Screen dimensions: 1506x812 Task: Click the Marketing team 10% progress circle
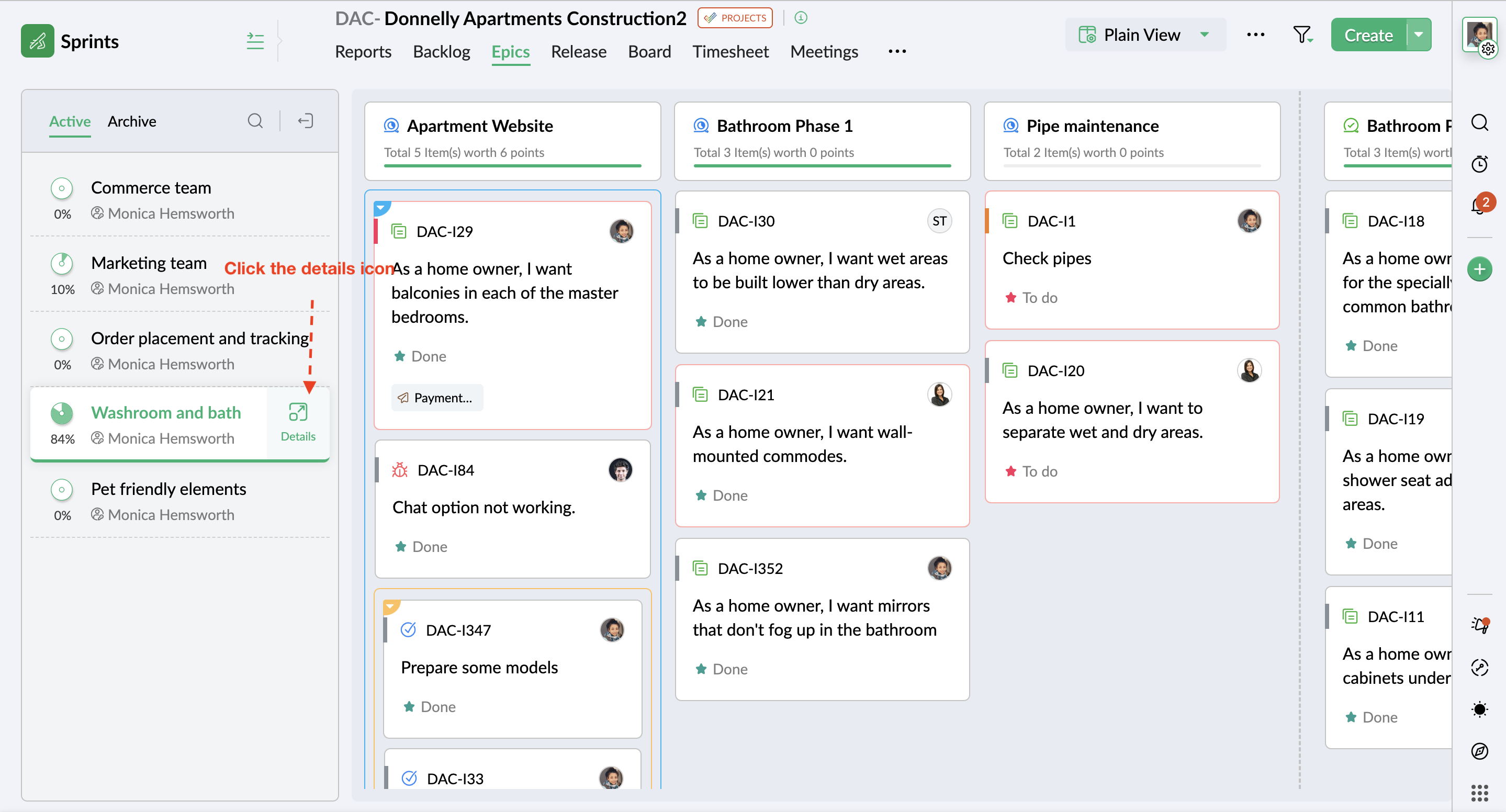click(x=61, y=264)
